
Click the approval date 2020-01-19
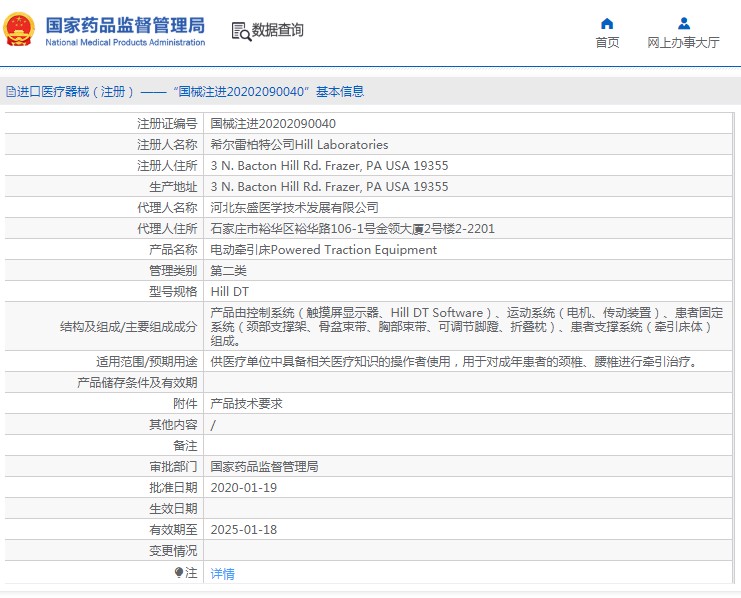243,488
